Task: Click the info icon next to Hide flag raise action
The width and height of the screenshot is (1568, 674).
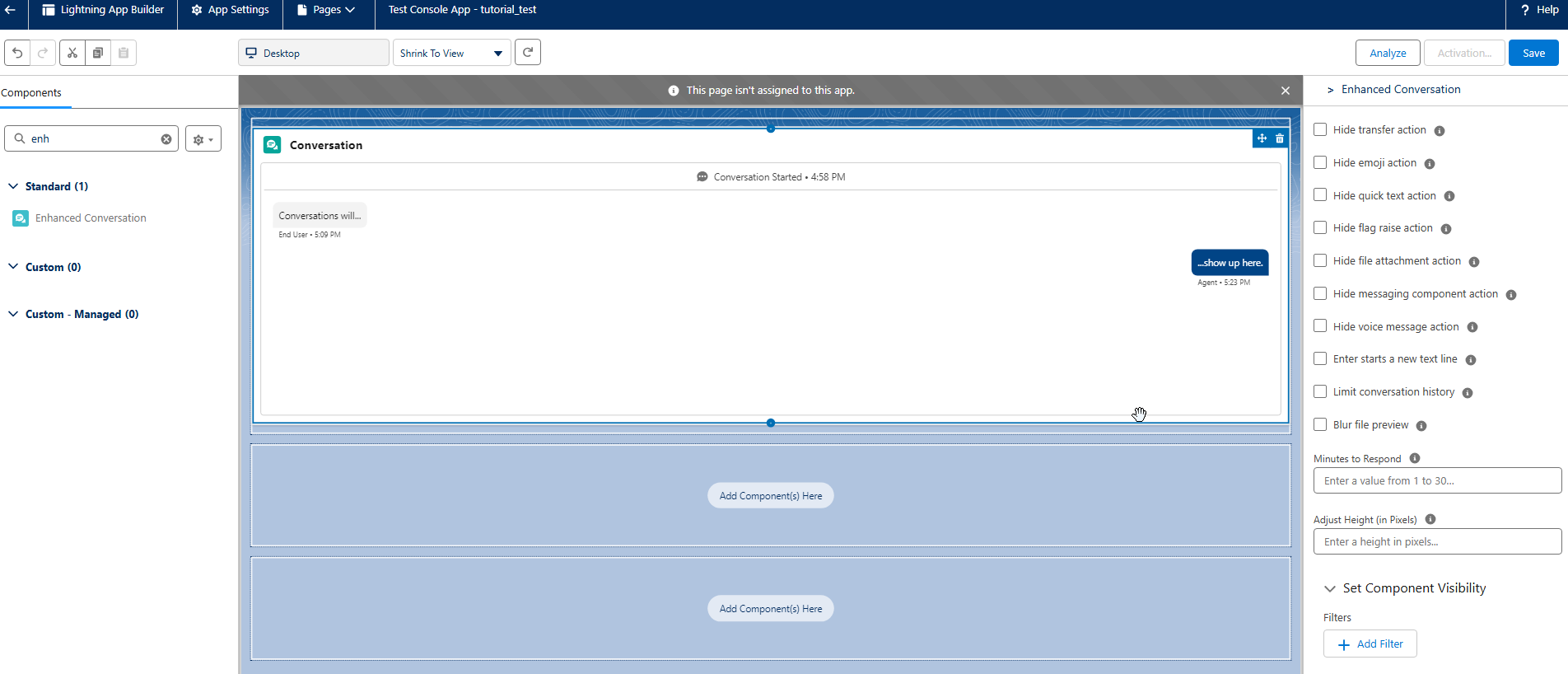Action: coord(1446,229)
